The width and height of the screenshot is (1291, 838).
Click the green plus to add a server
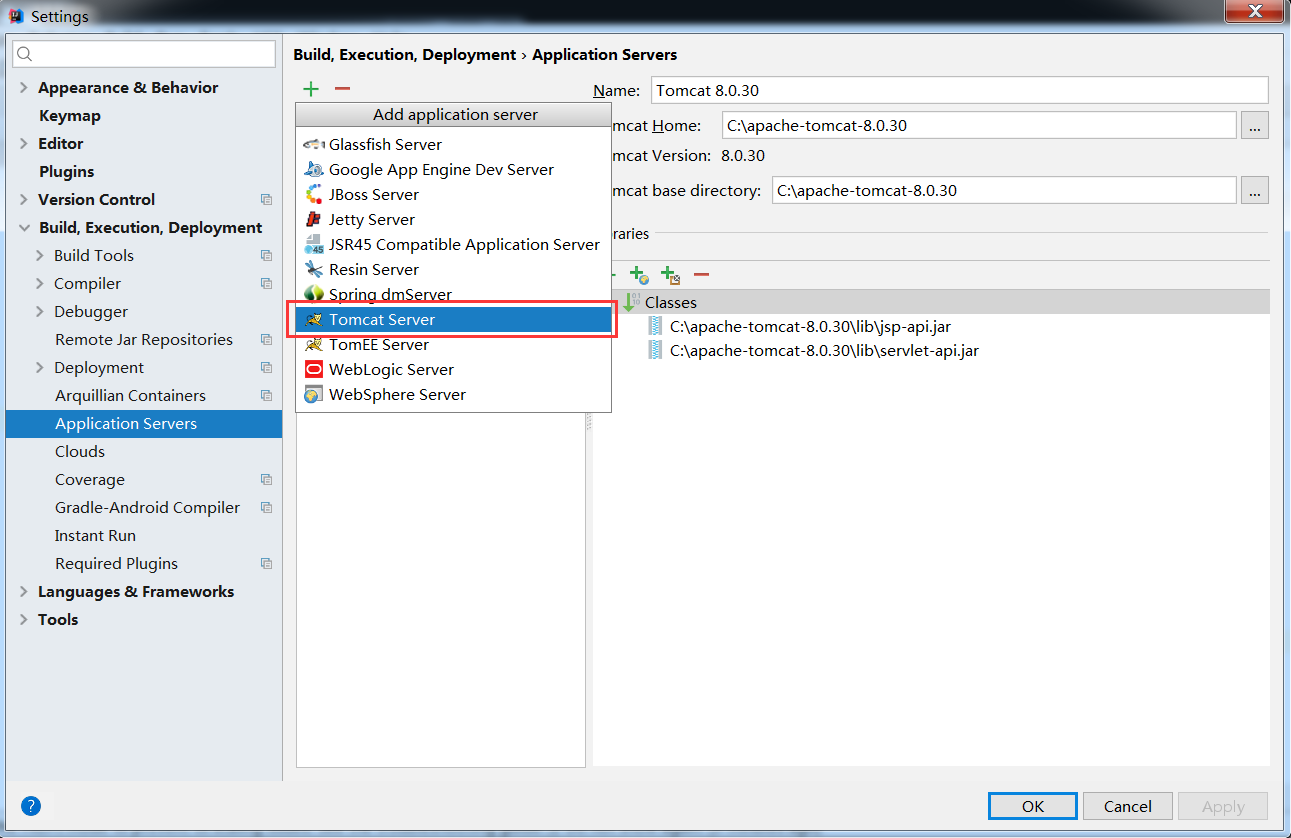click(x=310, y=88)
